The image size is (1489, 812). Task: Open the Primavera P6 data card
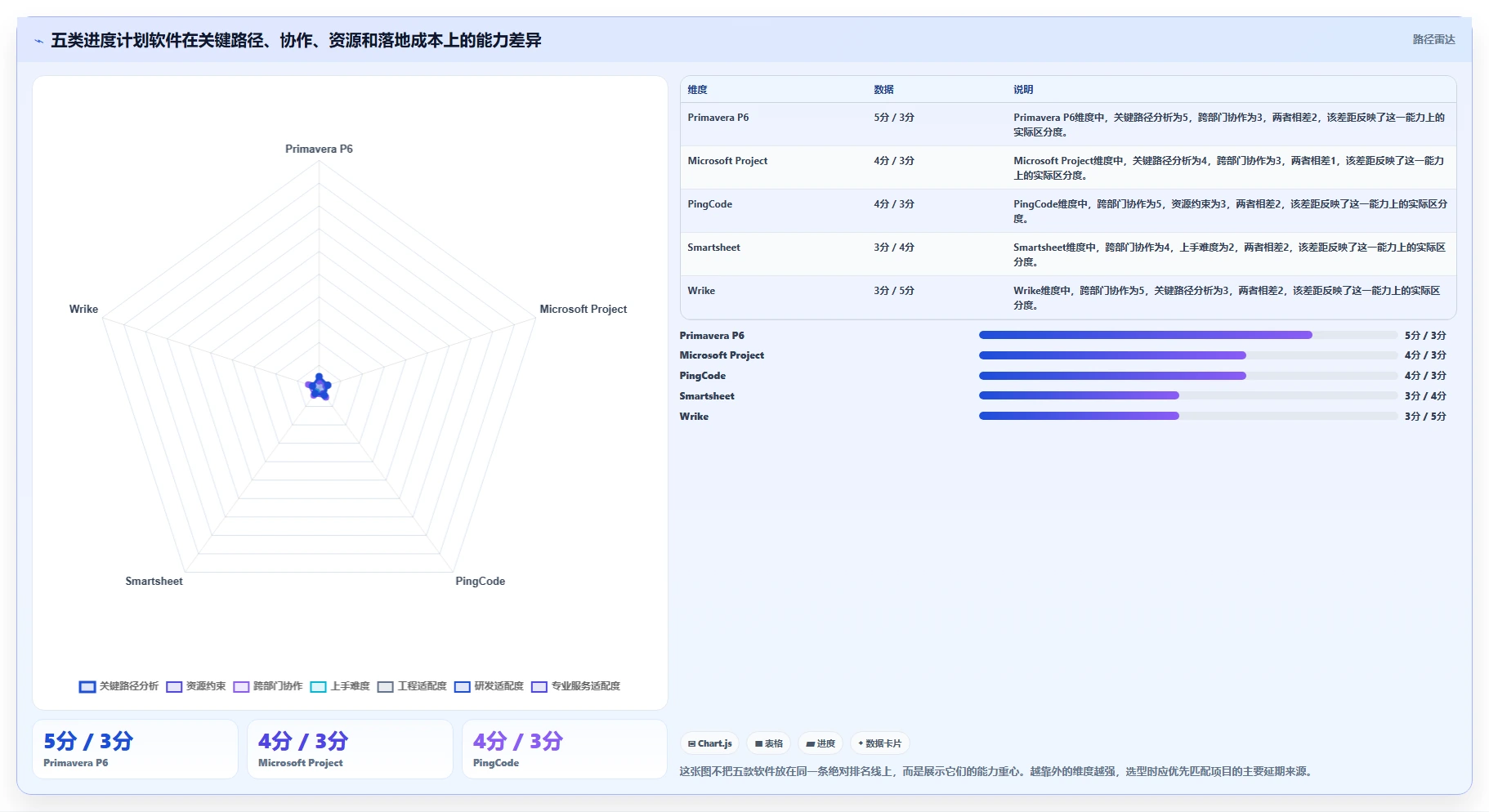pyautogui.click(x=135, y=749)
